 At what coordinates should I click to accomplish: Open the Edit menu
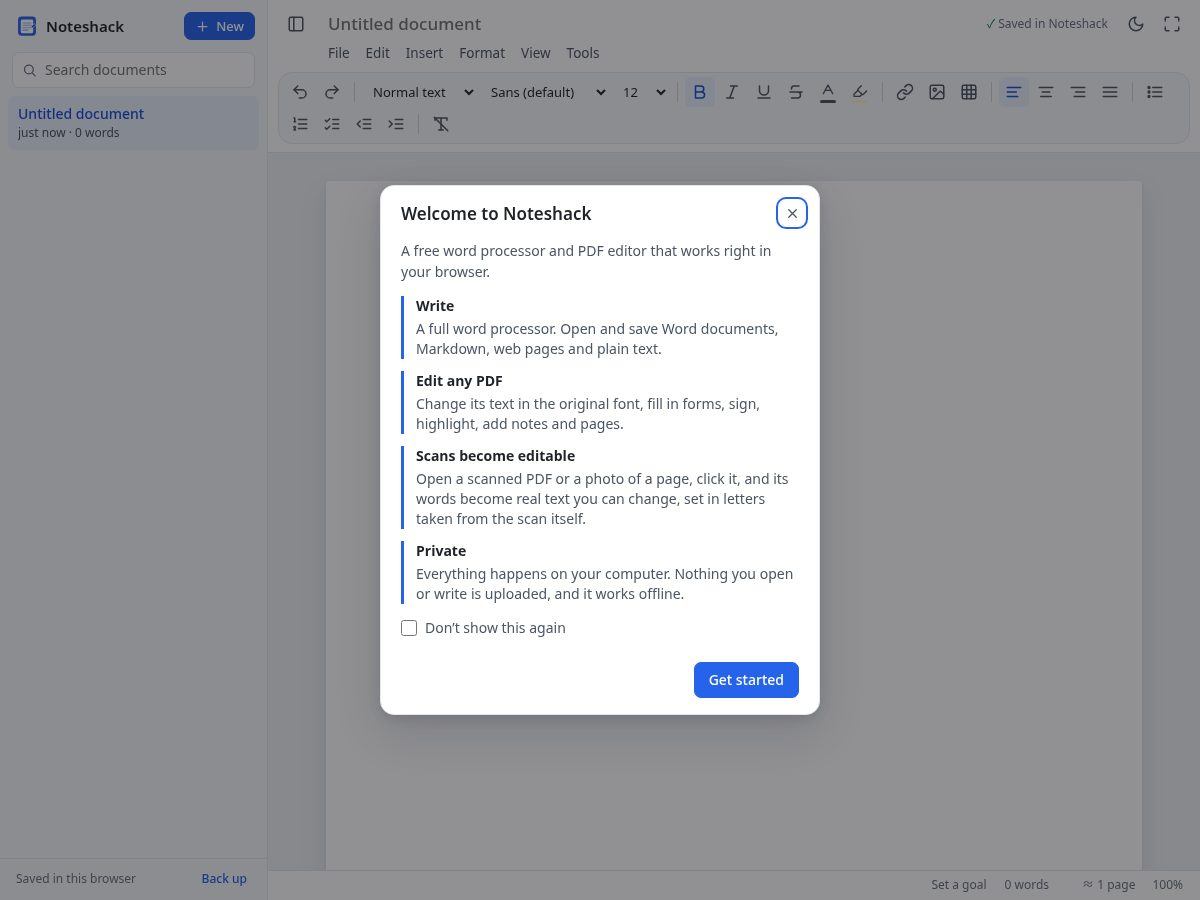[x=377, y=53]
